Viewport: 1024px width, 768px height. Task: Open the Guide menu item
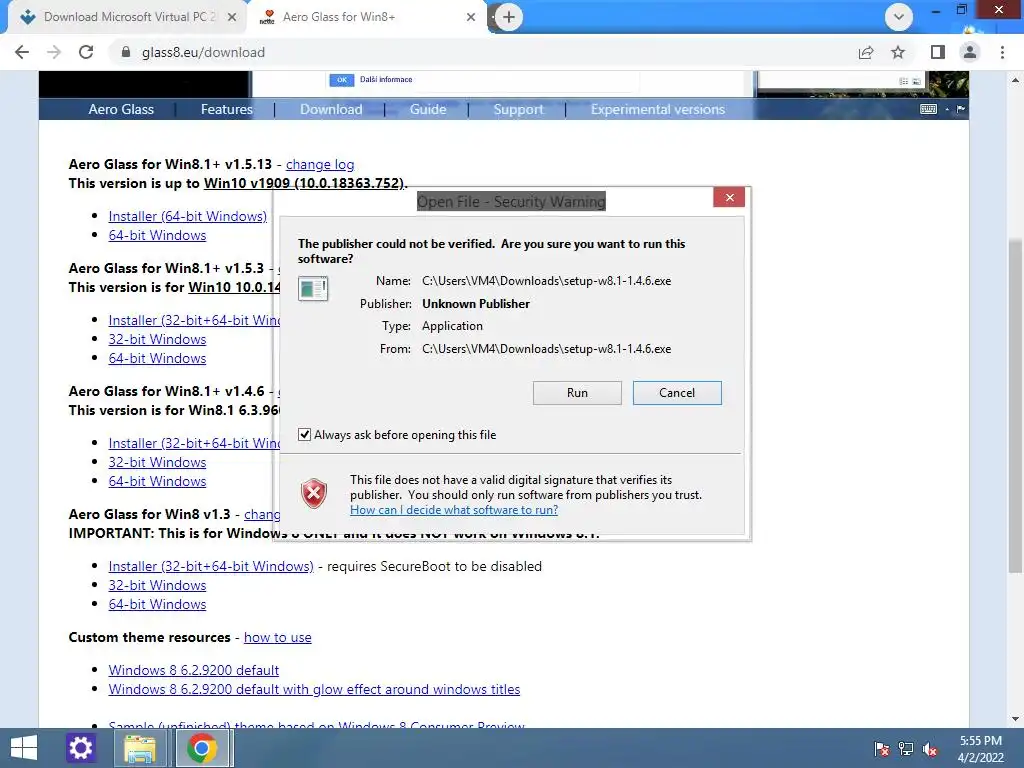click(x=428, y=109)
